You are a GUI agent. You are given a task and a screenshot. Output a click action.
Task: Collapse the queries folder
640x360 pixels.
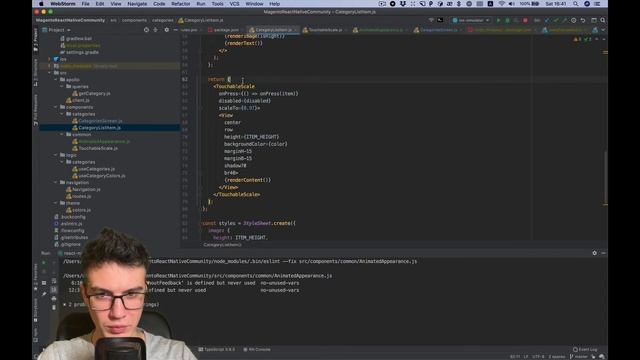[x=62, y=87]
